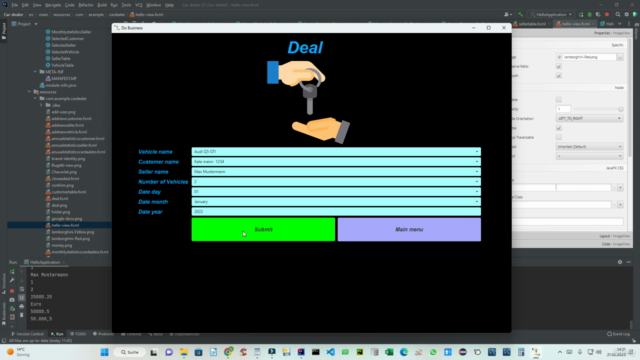Image resolution: width=640 pixels, height=360 pixels.
Task: Switch to the TODO tool tab
Action: 78,334
